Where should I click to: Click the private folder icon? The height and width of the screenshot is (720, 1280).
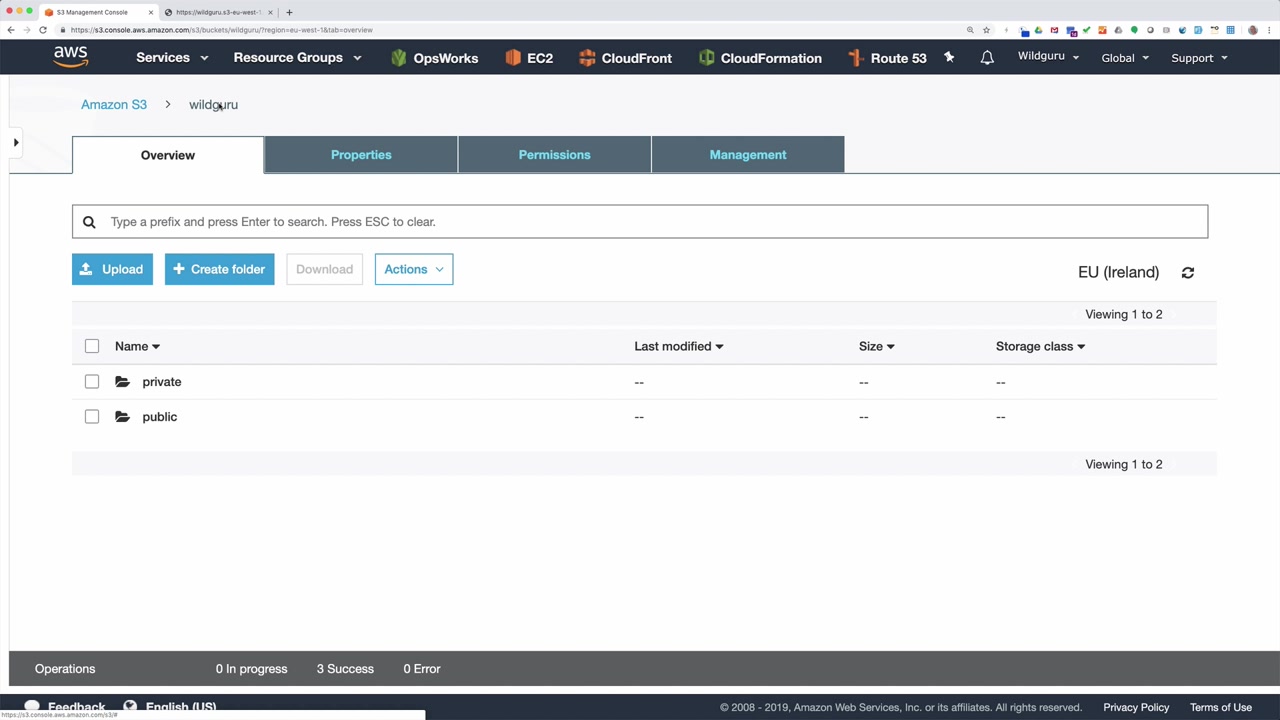pyautogui.click(x=122, y=382)
